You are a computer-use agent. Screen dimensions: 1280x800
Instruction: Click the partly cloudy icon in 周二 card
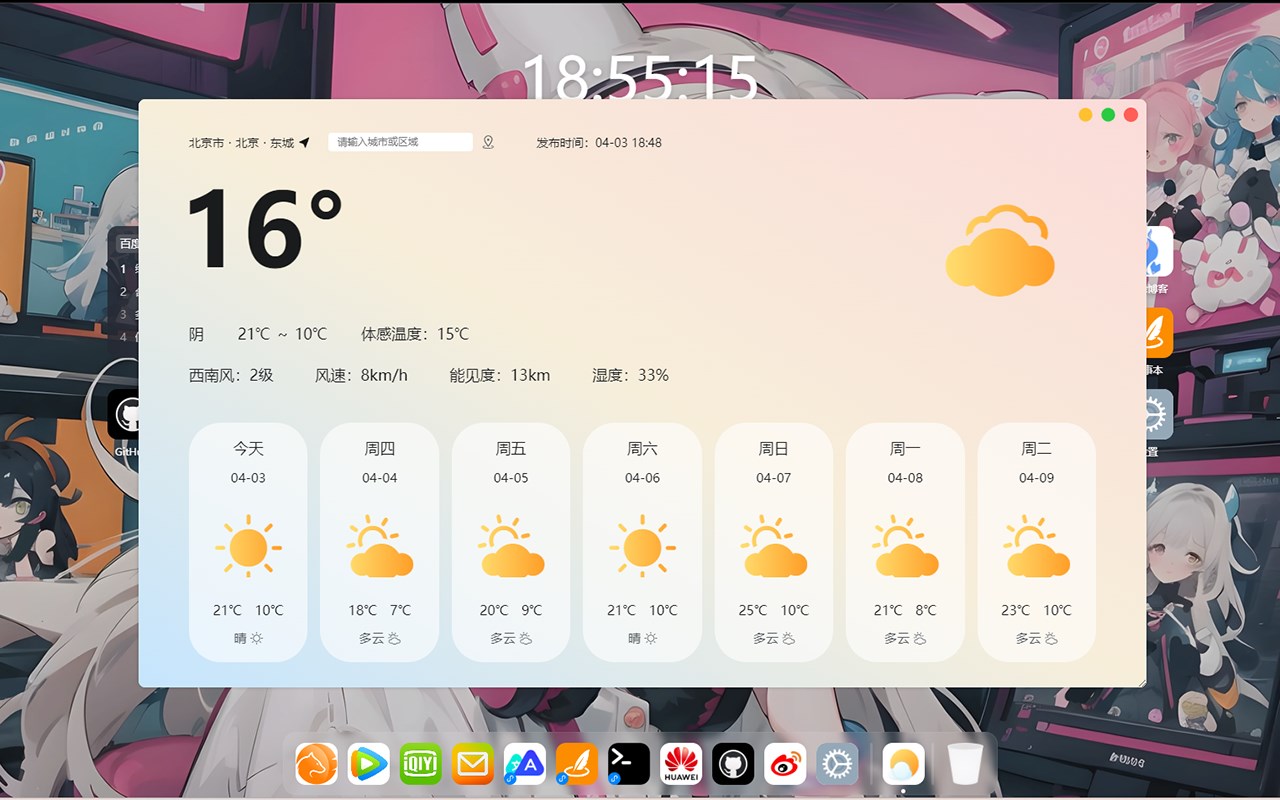click(1037, 547)
